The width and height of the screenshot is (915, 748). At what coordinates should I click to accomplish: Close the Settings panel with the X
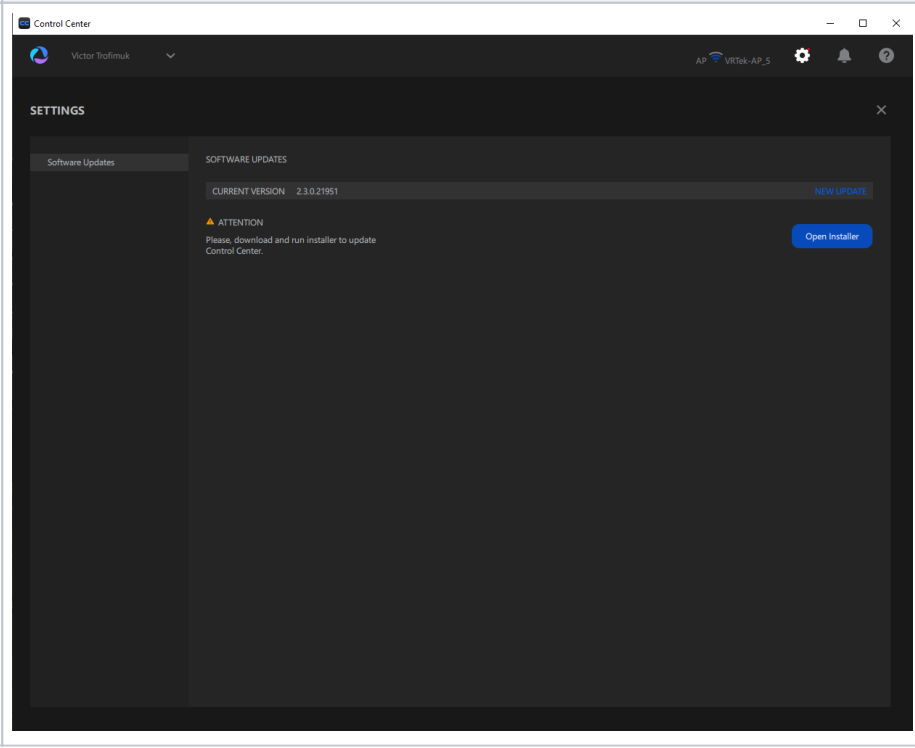pyautogui.click(x=881, y=110)
